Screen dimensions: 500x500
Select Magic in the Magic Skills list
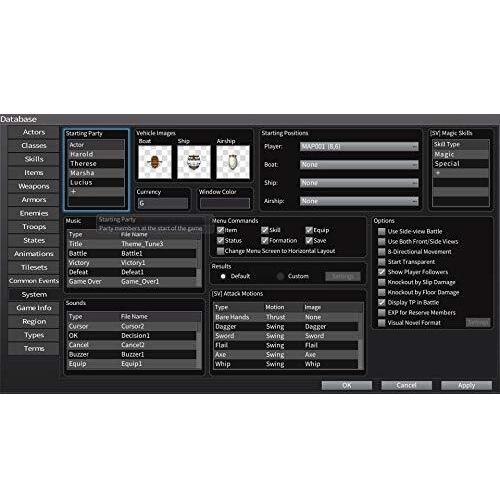point(461,154)
